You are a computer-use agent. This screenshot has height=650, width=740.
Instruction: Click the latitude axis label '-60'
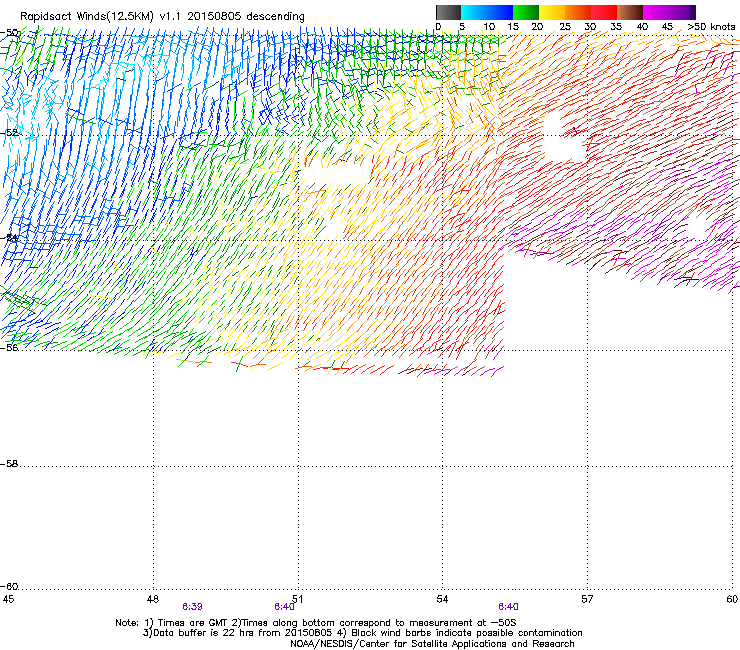[10, 587]
